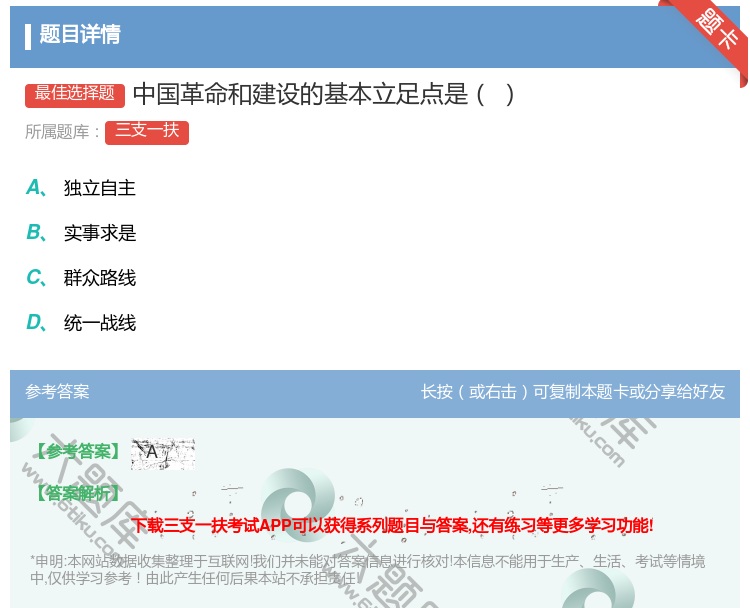Click the 最佳选择题 question type badge

(75, 95)
